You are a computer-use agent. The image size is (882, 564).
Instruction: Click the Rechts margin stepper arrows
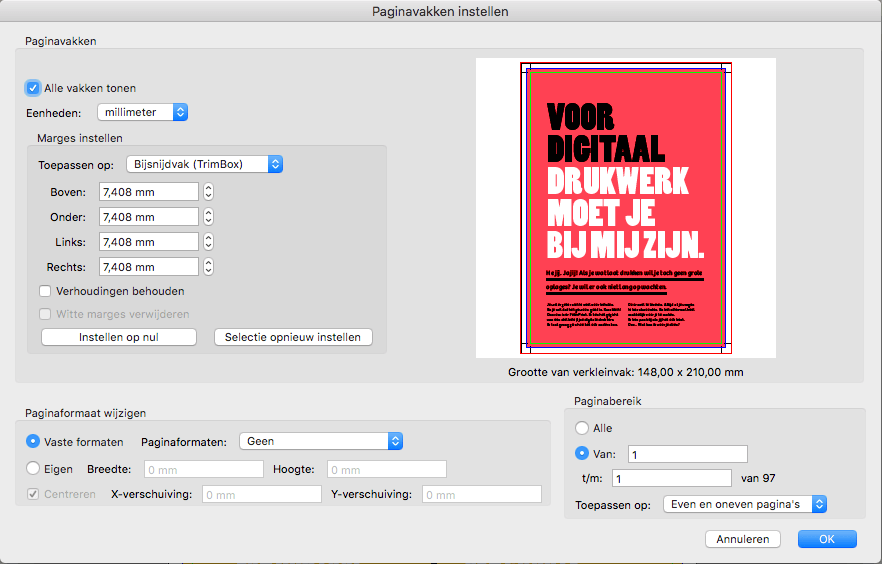tap(209, 267)
